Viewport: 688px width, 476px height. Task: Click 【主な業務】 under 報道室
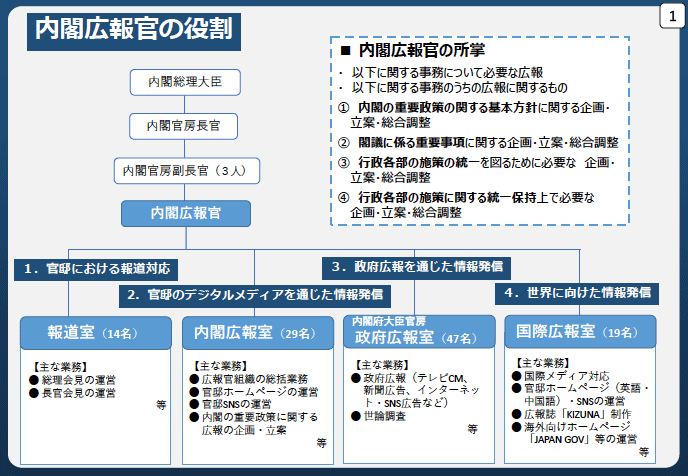(60, 367)
